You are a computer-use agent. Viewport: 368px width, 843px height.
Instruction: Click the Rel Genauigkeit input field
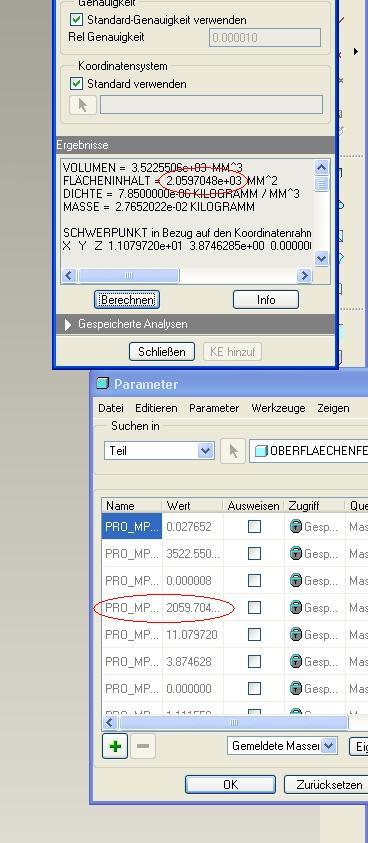coord(265,38)
